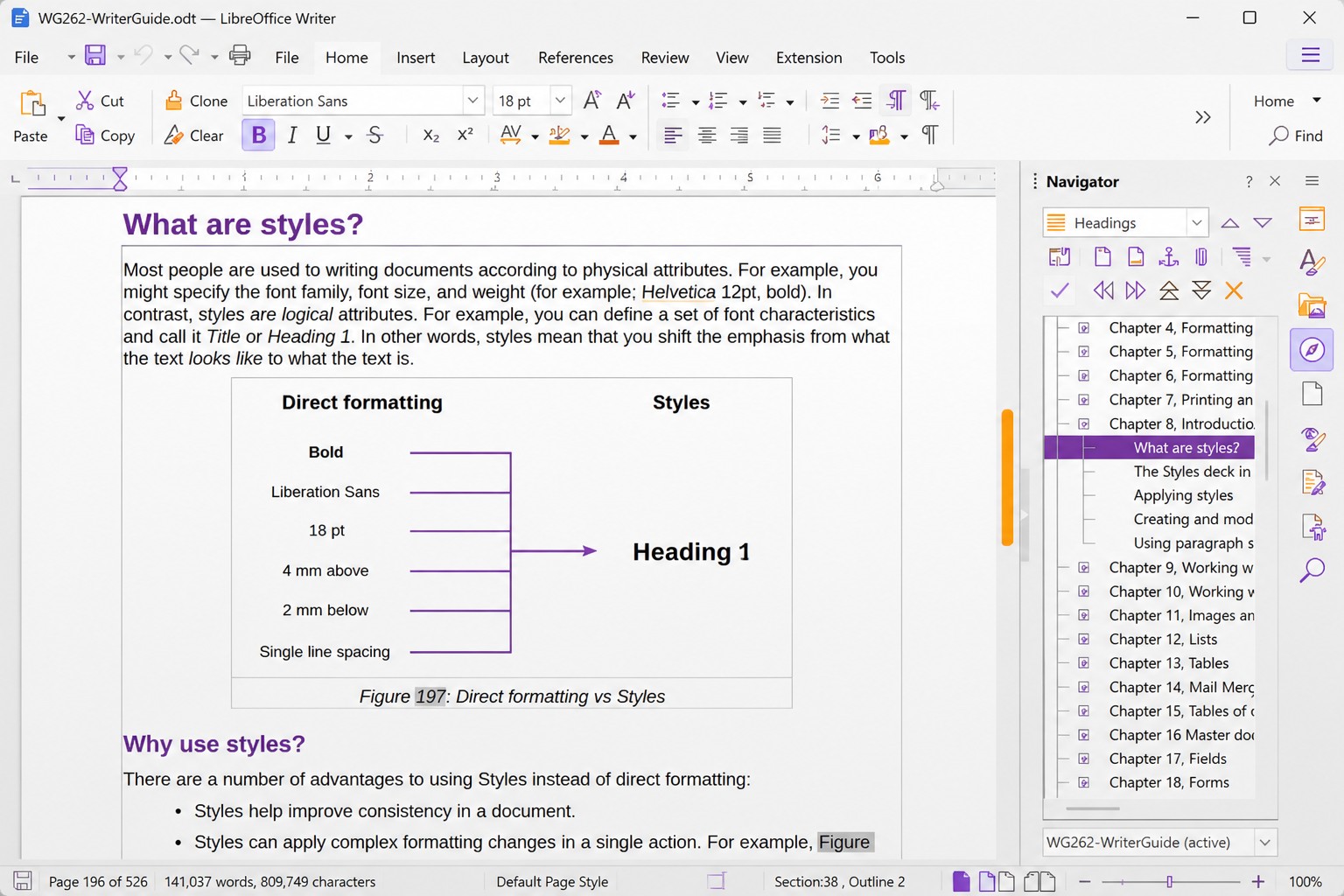Decrease paragraph indent
The image size is (1344, 896).
pyautogui.click(x=863, y=100)
